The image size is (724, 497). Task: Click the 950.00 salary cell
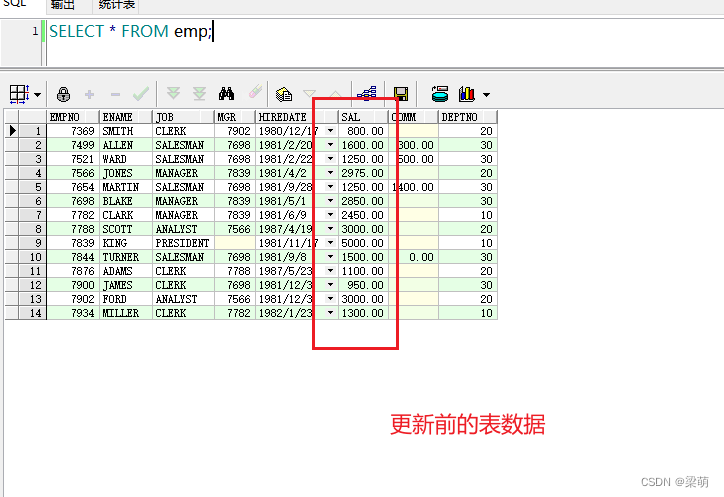363,285
